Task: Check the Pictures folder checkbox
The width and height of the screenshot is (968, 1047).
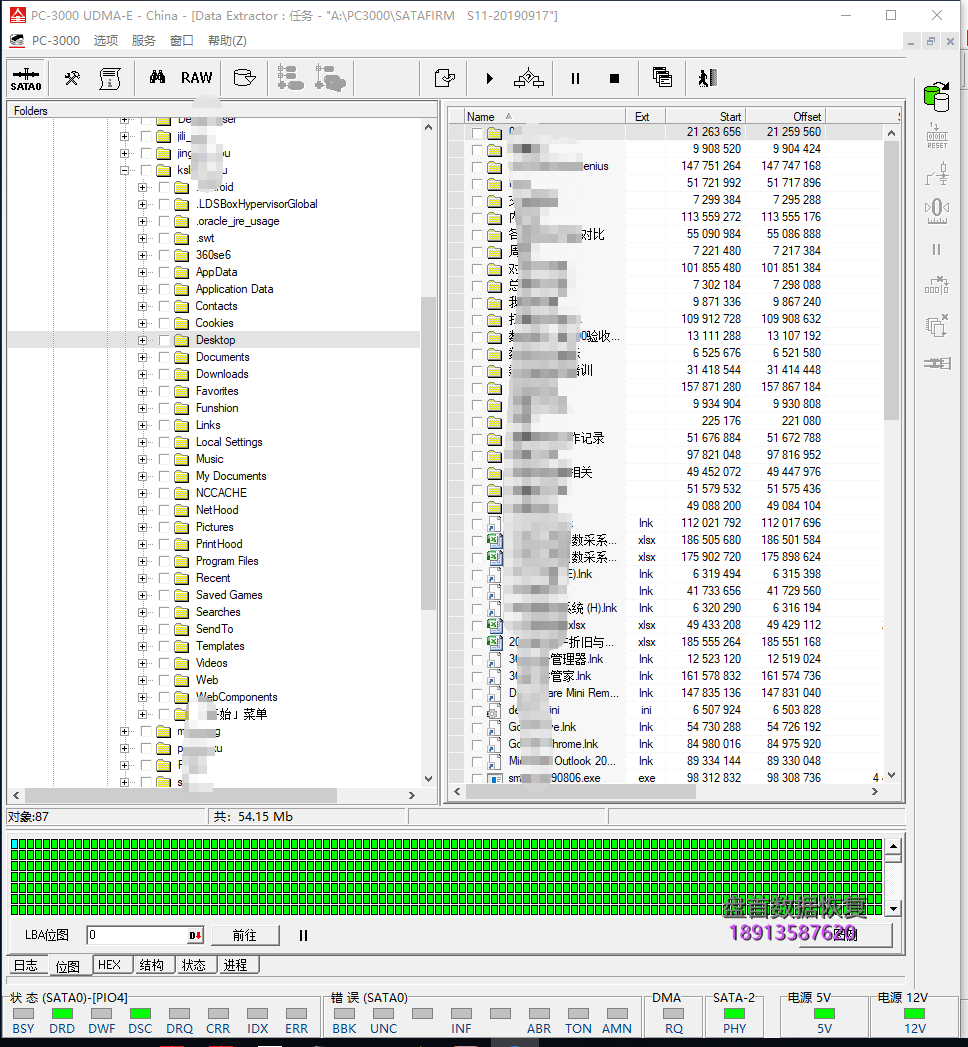Action: pos(164,527)
